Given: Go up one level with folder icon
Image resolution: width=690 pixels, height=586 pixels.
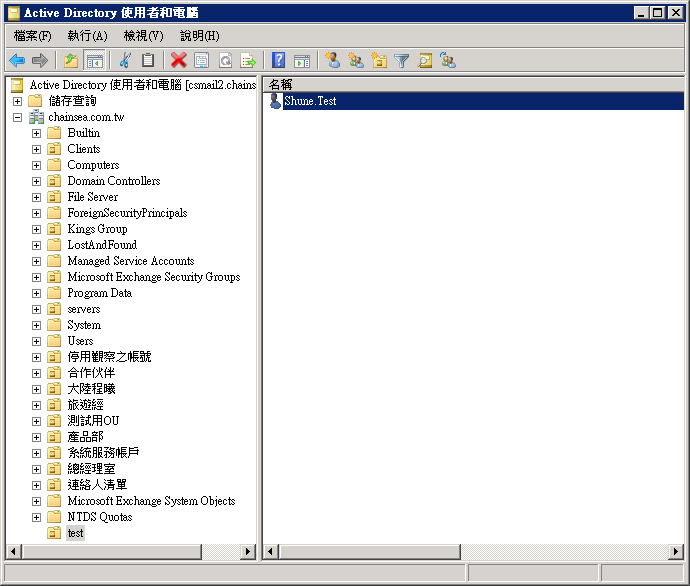Looking at the screenshot, I should tap(70, 60).
